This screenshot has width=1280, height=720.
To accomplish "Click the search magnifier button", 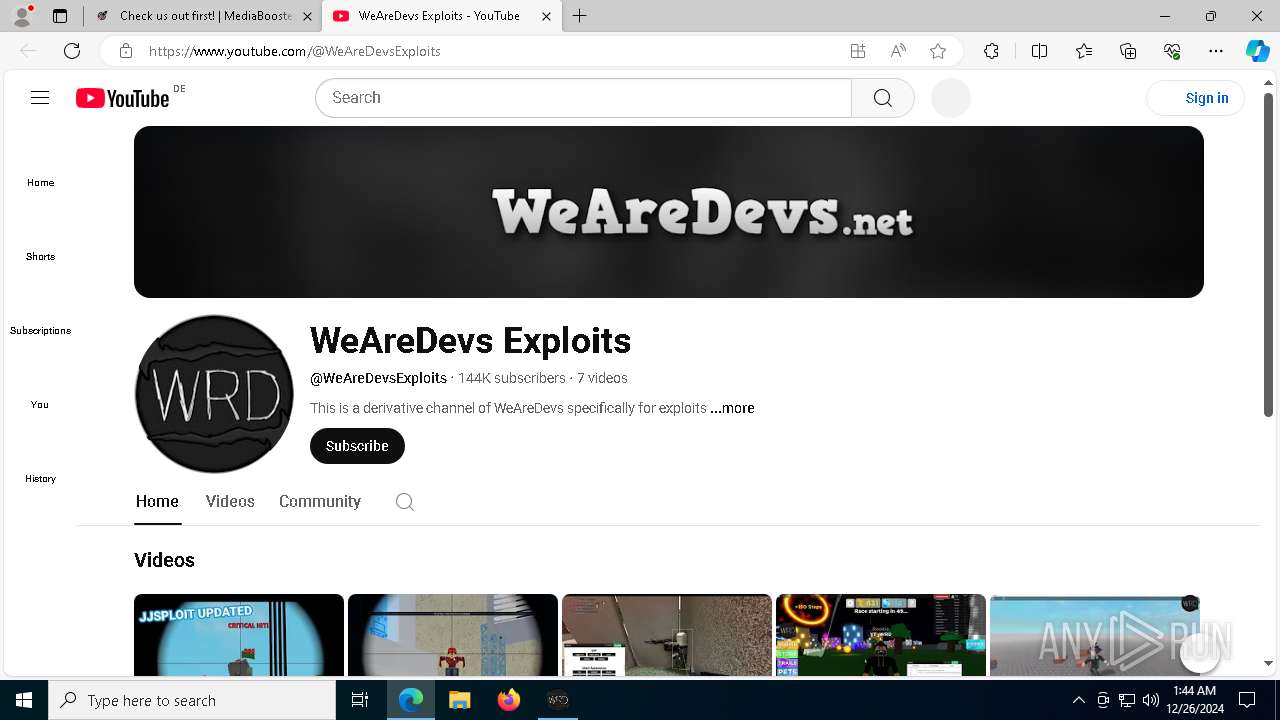I will [883, 98].
